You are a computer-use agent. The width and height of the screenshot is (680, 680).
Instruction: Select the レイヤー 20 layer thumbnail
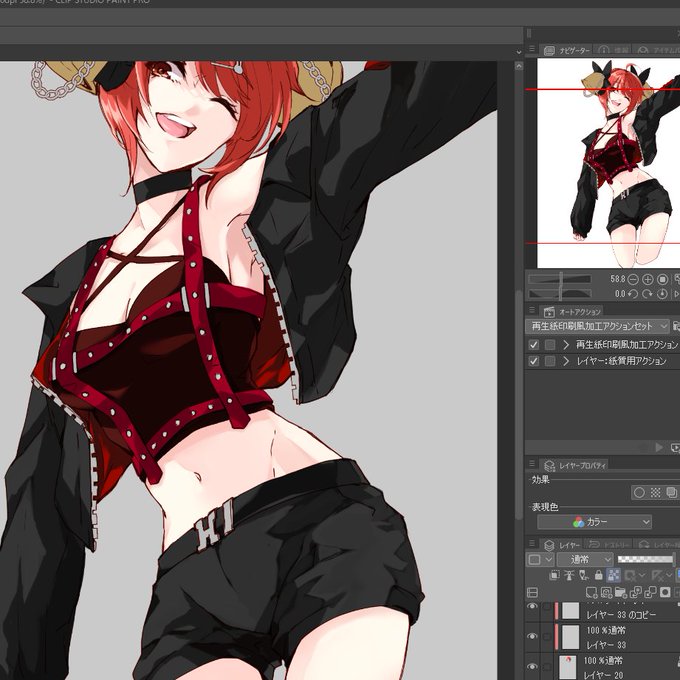[x=567, y=667]
